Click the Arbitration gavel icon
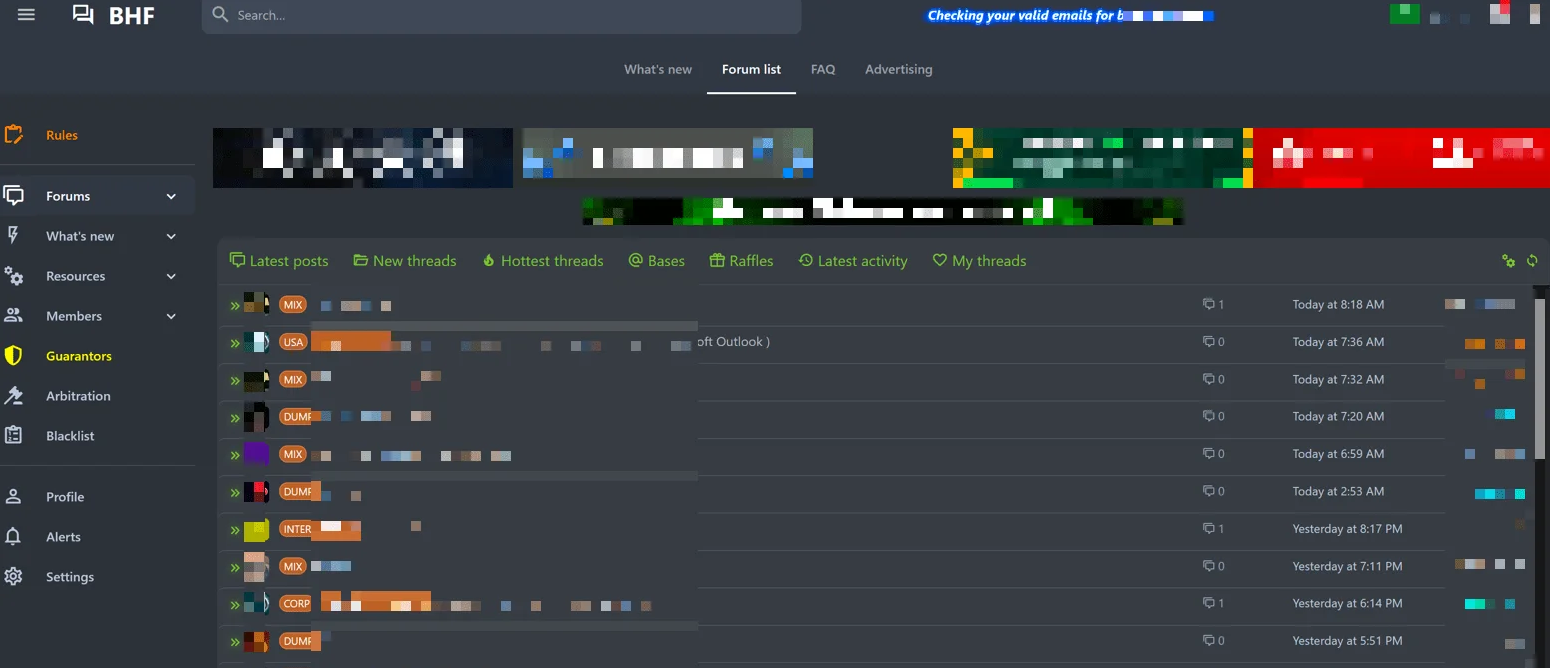The width and height of the screenshot is (1550, 668). click(x=13, y=396)
